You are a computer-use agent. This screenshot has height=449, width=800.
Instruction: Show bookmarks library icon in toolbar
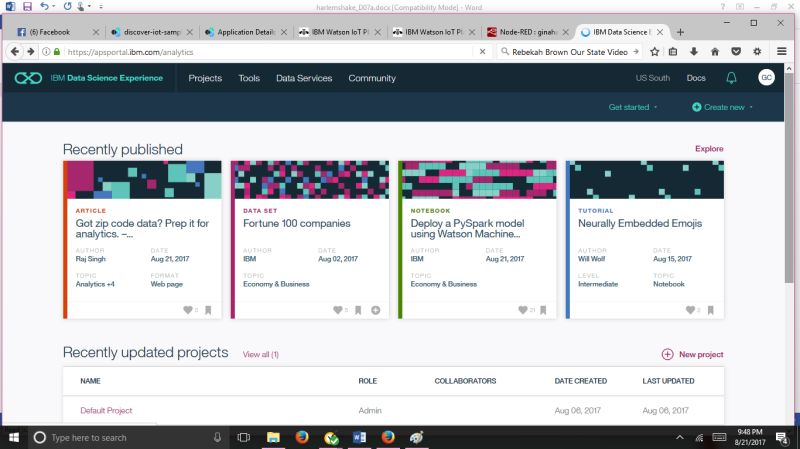(x=673, y=52)
